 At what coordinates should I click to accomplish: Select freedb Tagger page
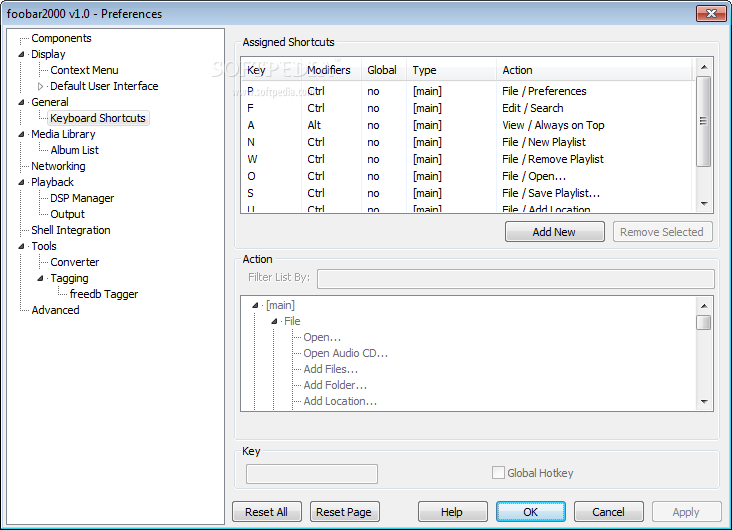[x=104, y=294]
